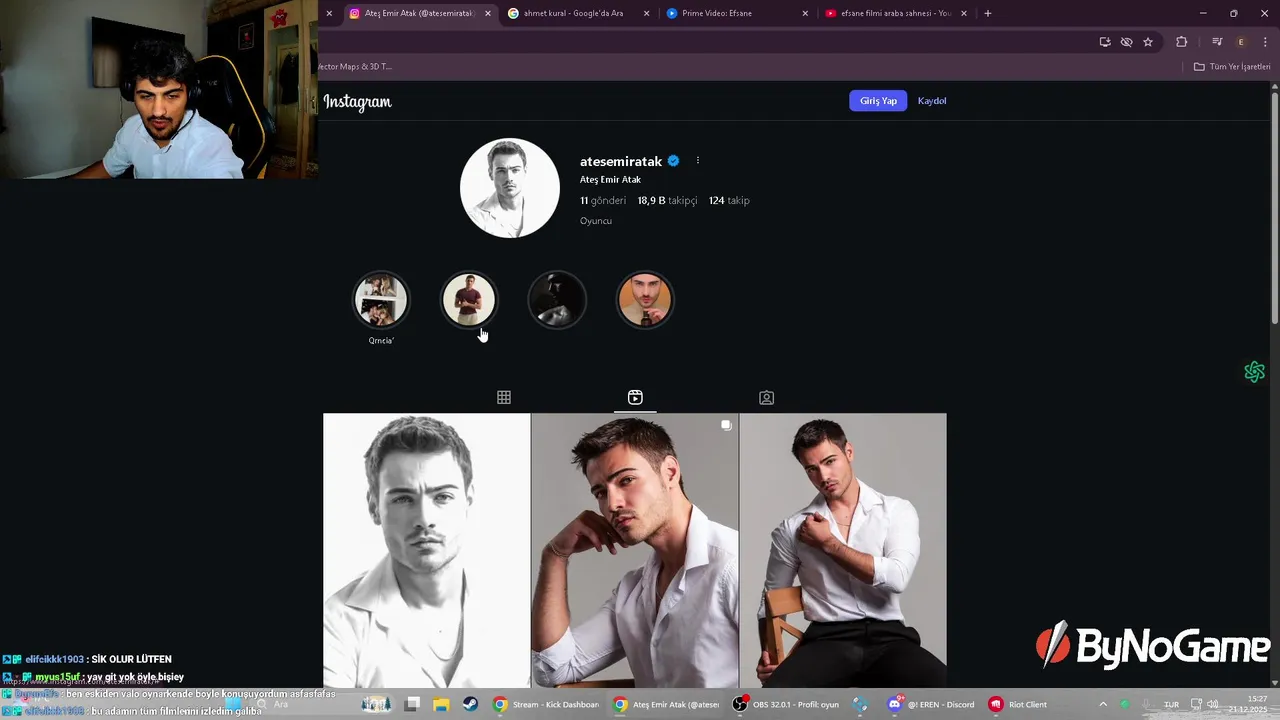Open the 124 takip list
The image size is (1280, 720).
[x=729, y=201]
